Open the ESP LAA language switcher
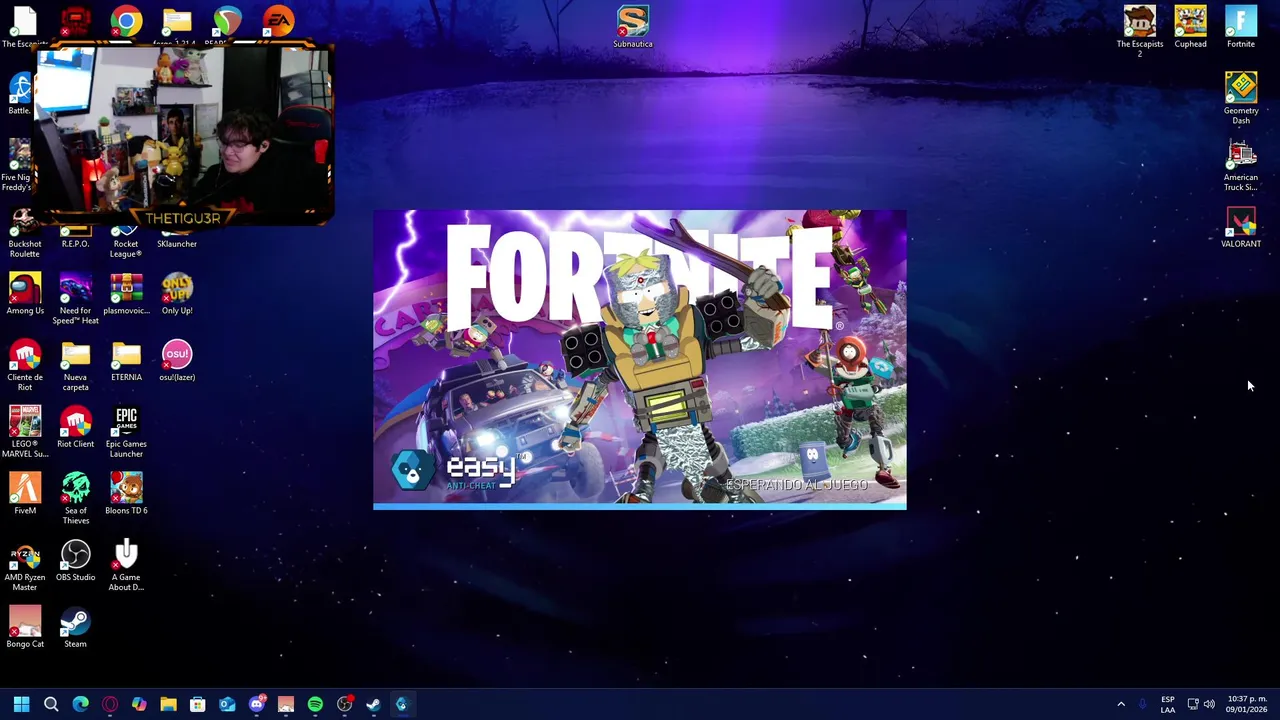This screenshot has height=720, width=1280. 1168,704
